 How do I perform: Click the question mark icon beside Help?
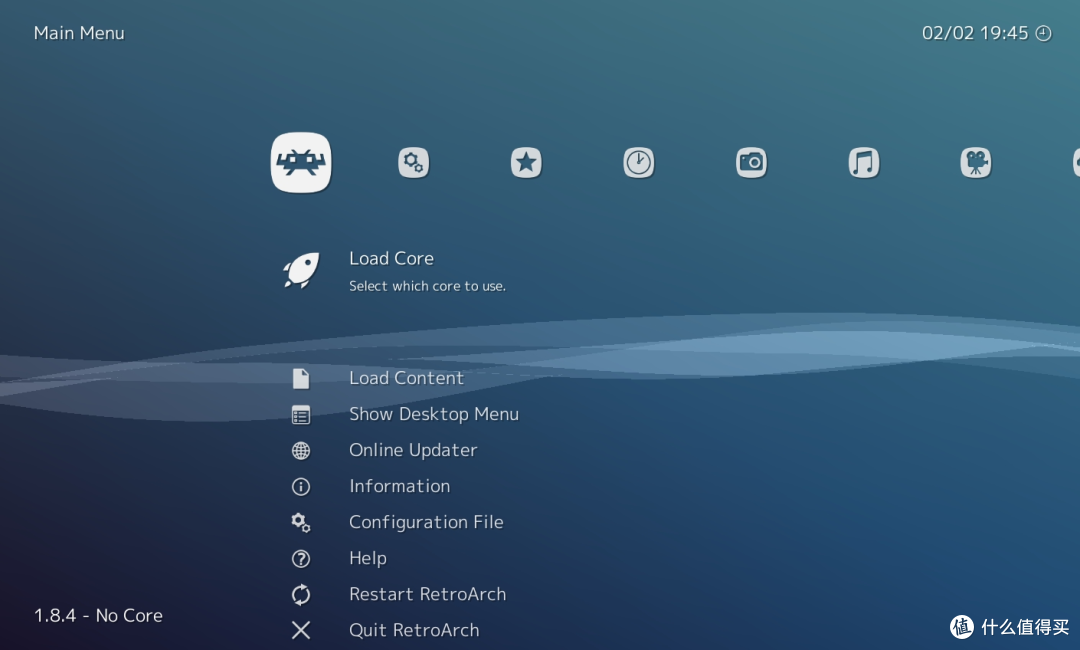pyautogui.click(x=301, y=558)
